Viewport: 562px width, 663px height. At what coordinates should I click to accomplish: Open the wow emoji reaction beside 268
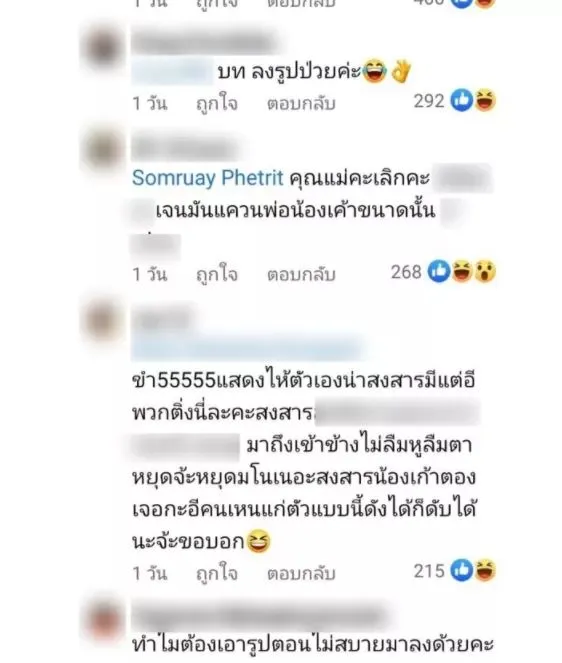tap(485, 271)
